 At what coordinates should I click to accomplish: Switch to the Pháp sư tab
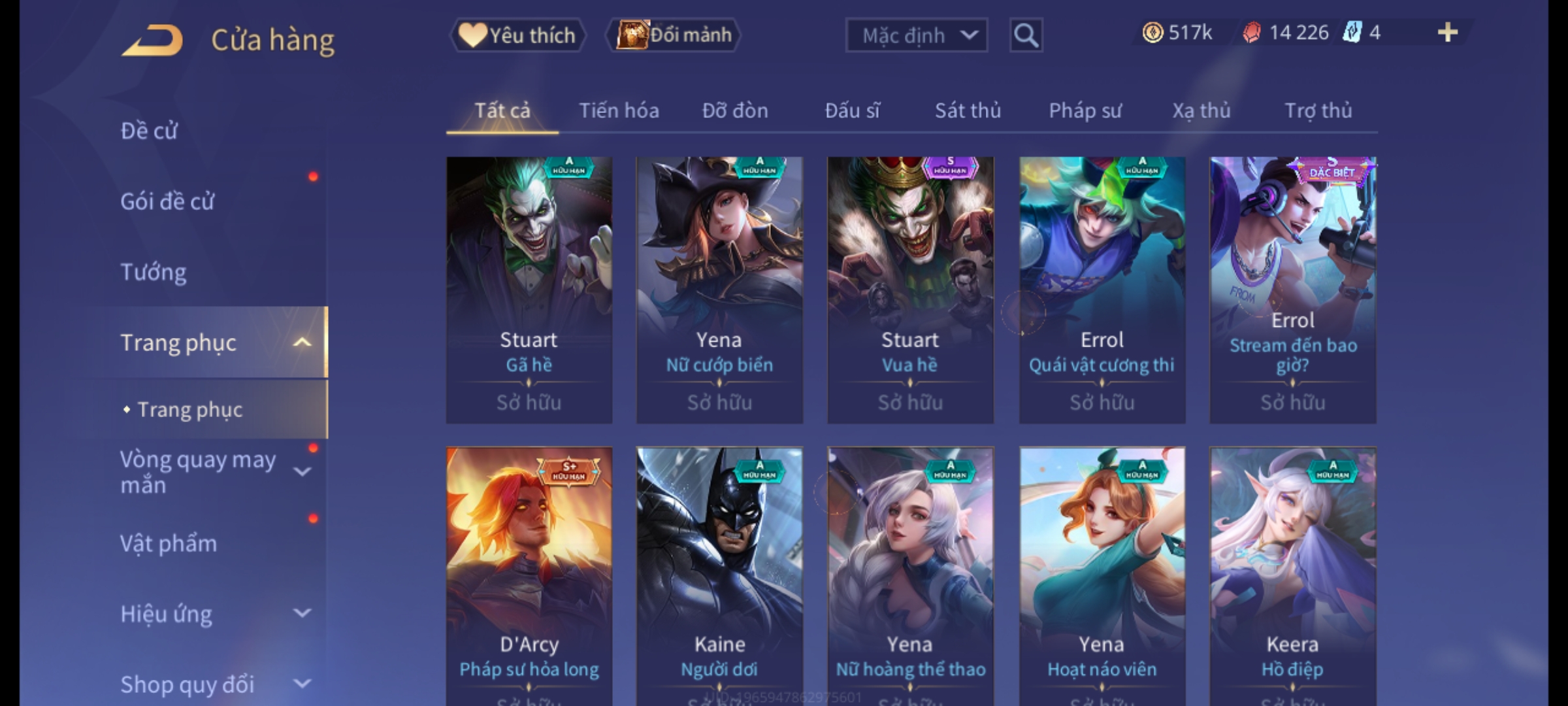[1085, 111]
